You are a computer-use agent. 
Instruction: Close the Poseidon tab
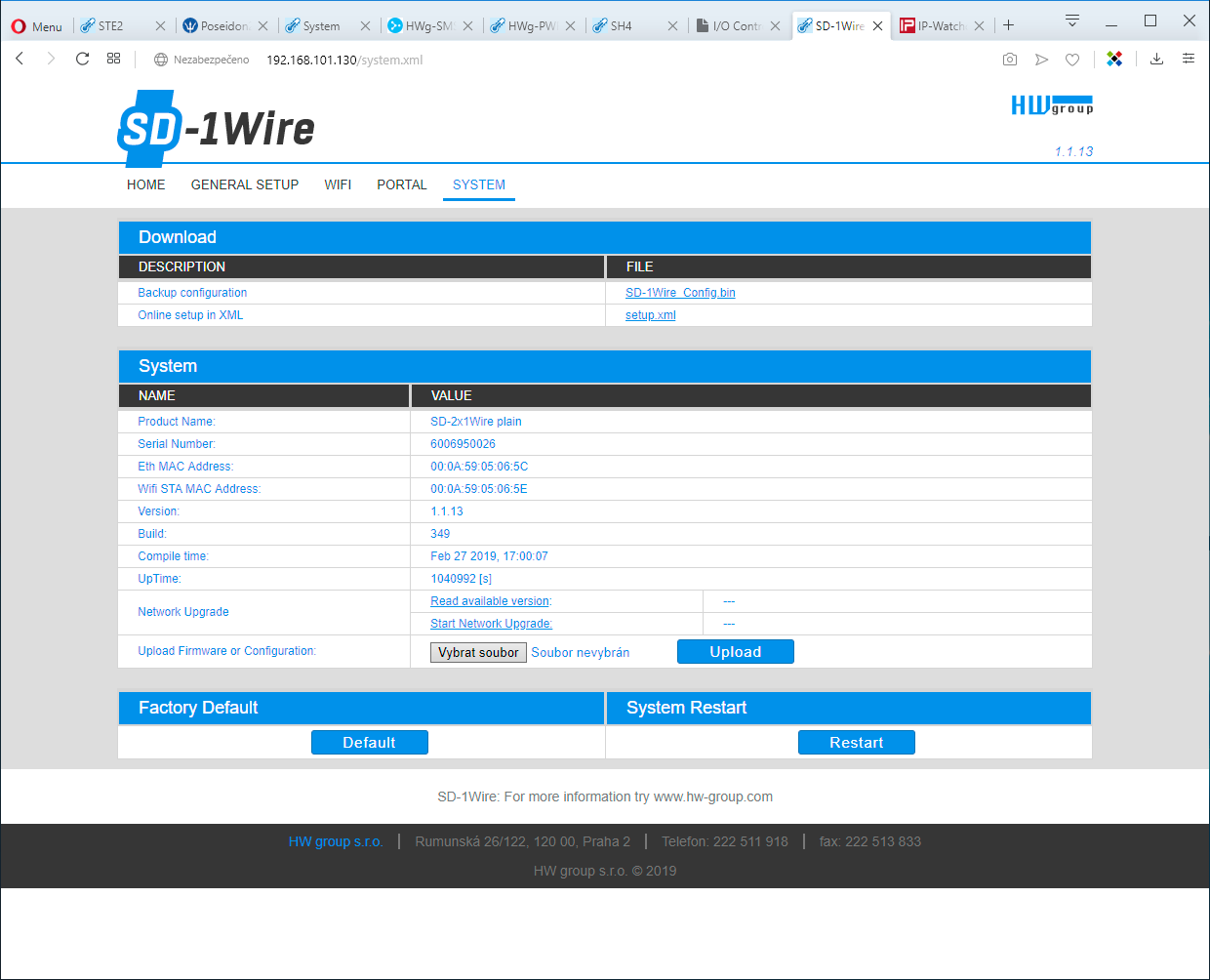pos(262,26)
